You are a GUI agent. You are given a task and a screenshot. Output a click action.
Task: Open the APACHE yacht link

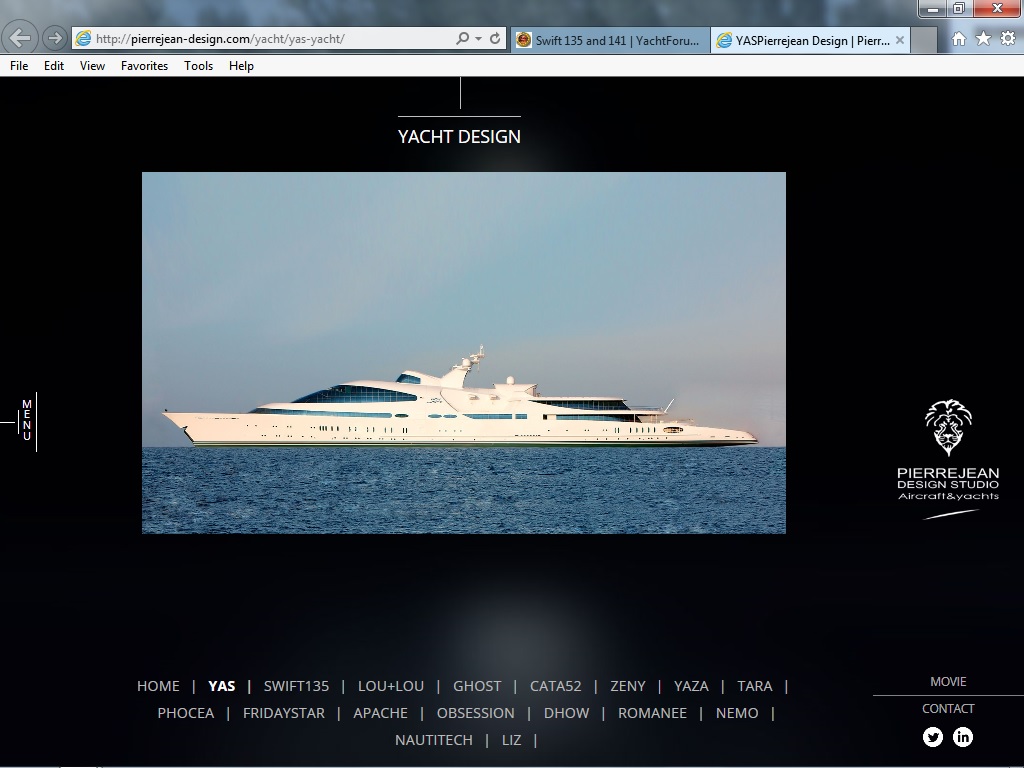coord(381,713)
